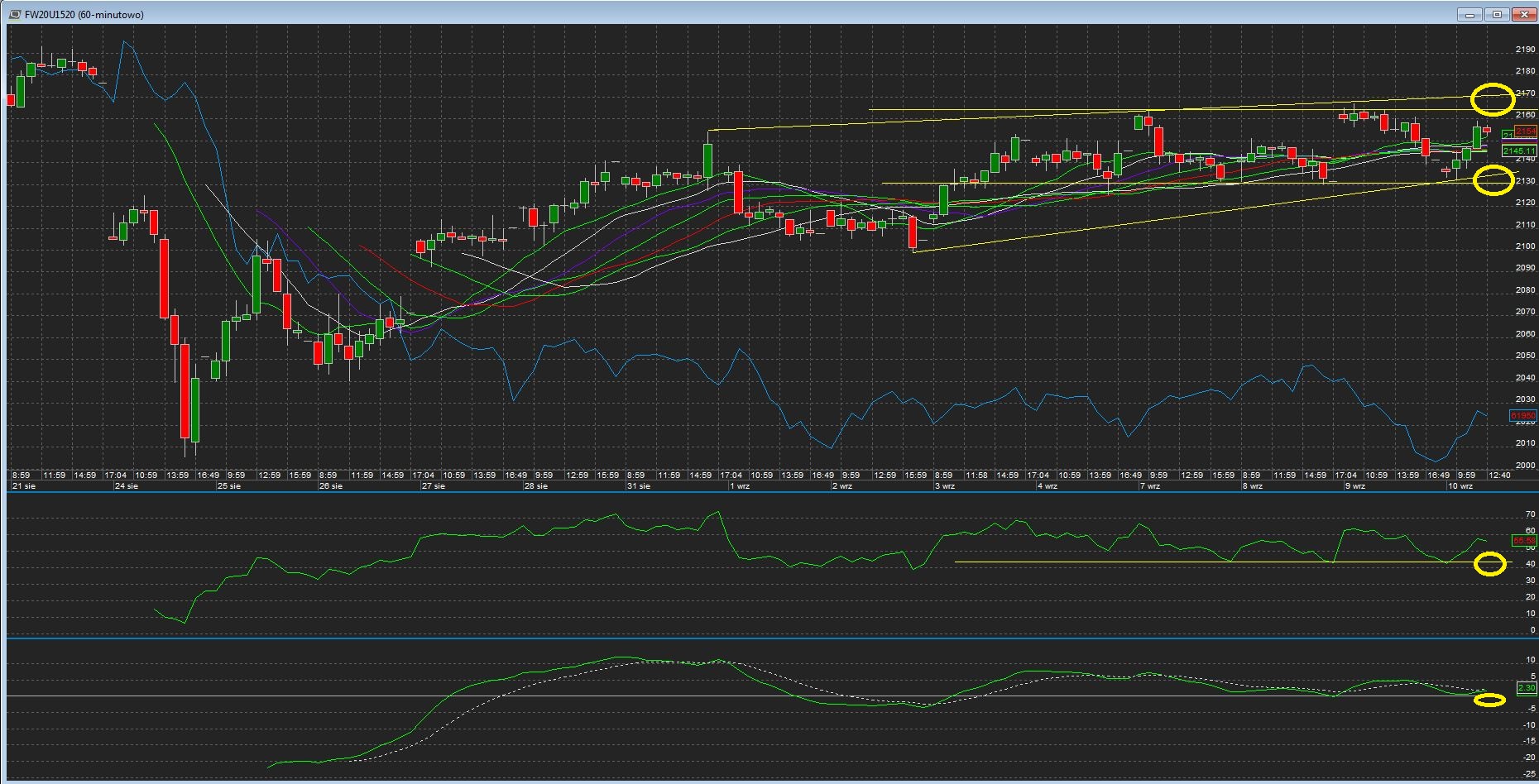Click the 61950 blue-line value label

(x=1522, y=415)
